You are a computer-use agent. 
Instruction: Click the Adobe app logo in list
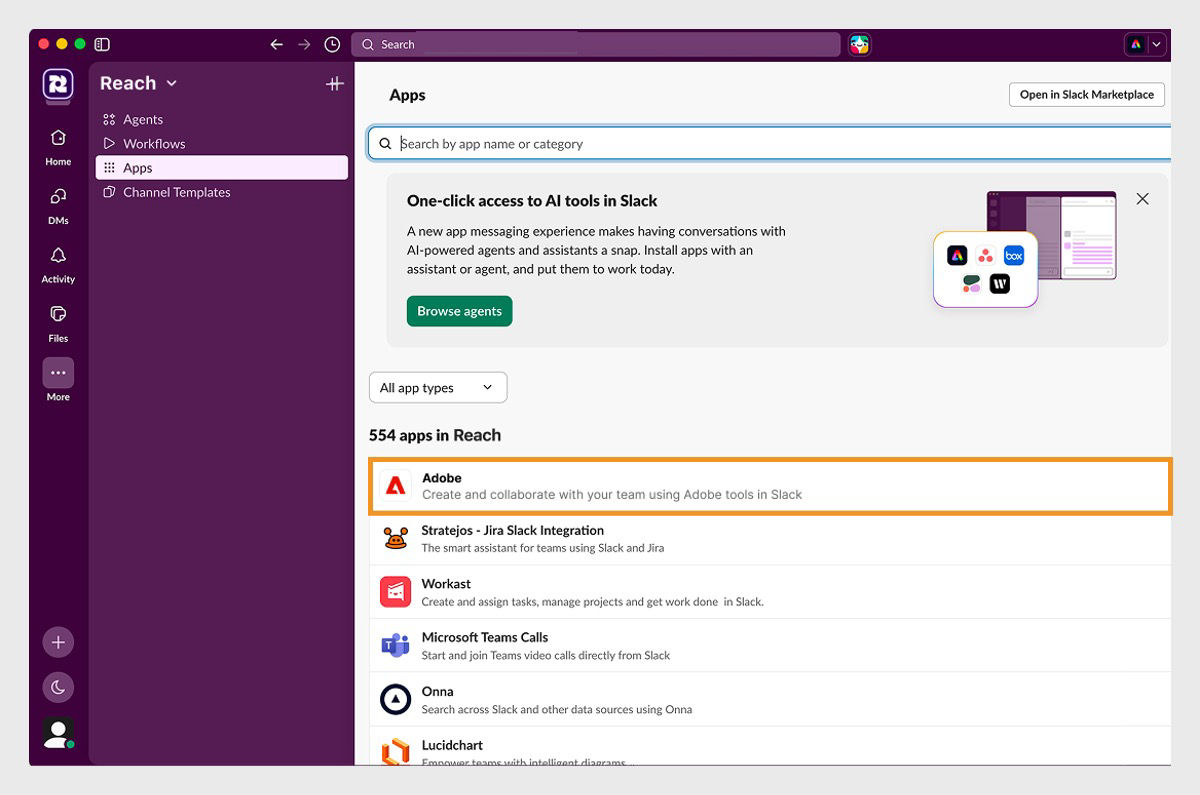(396, 486)
